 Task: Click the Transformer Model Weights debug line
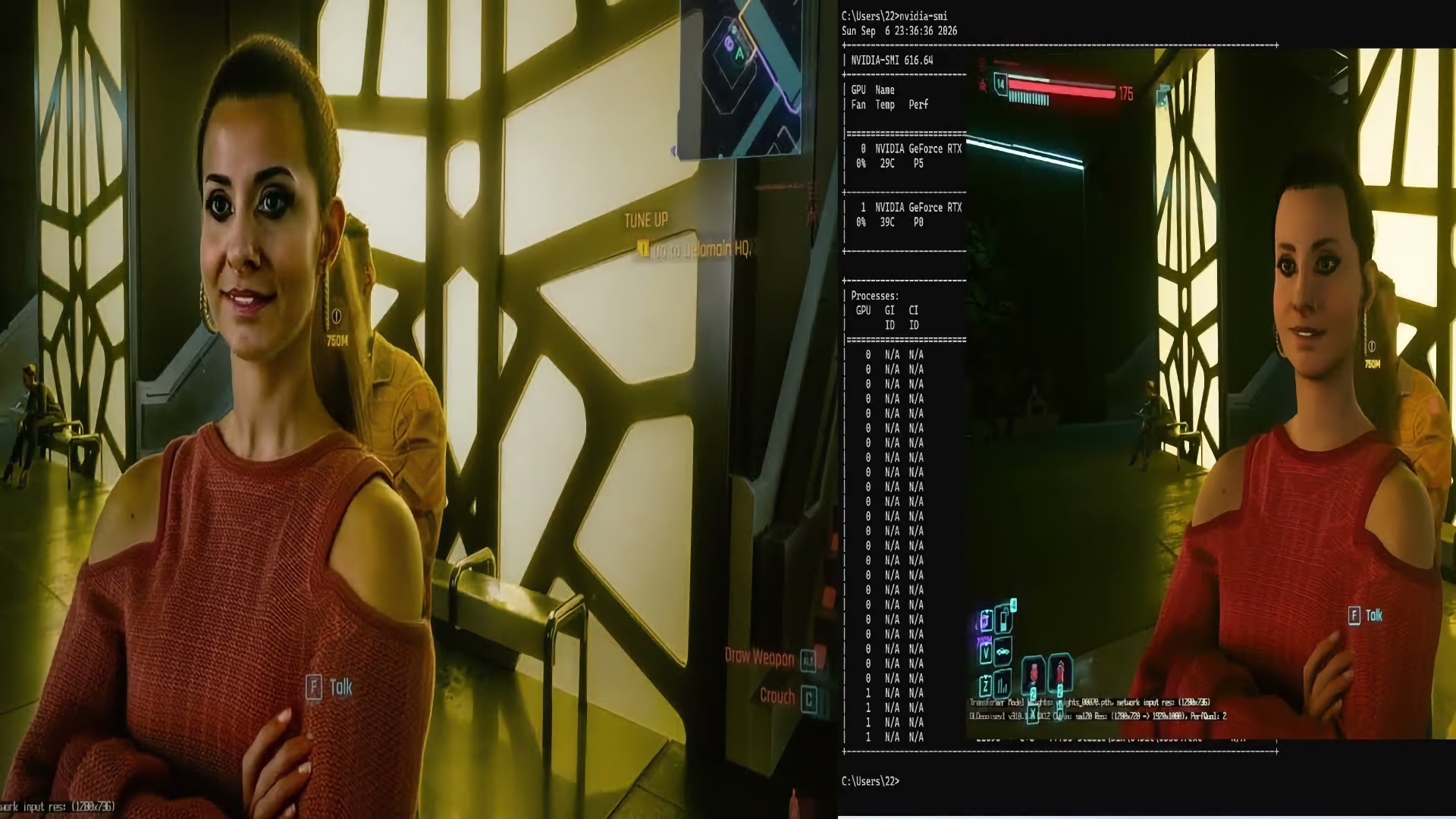click(x=1090, y=702)
